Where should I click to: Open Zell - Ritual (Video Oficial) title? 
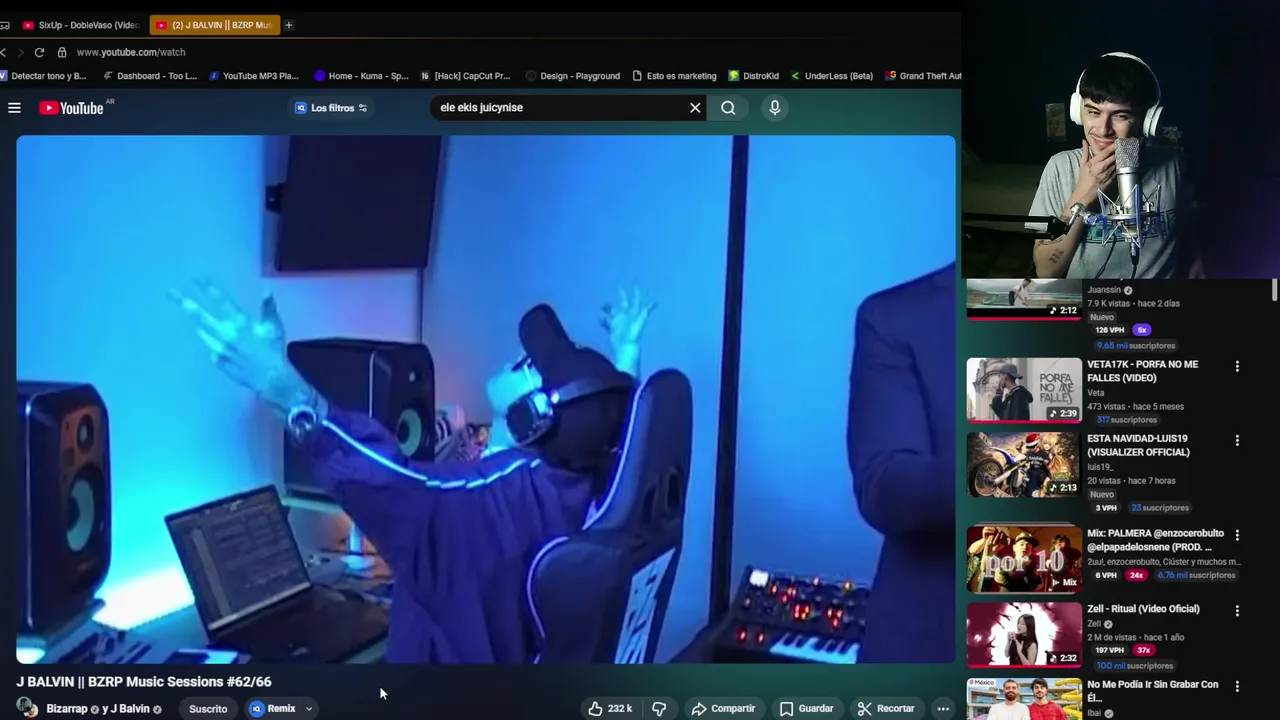[x=1143, y=608]
